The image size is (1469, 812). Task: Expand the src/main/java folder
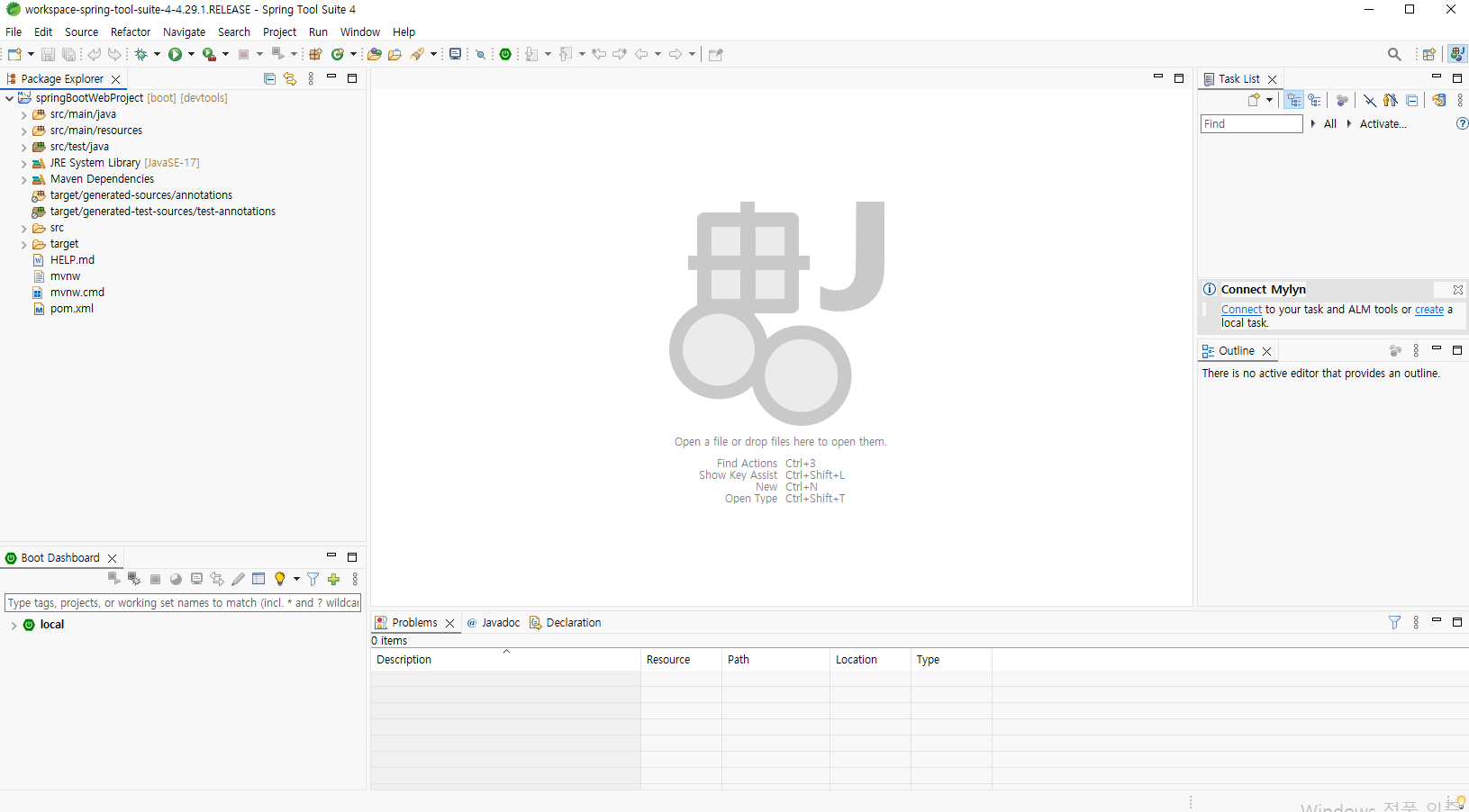pyautogui.click(x=24, y=114)
